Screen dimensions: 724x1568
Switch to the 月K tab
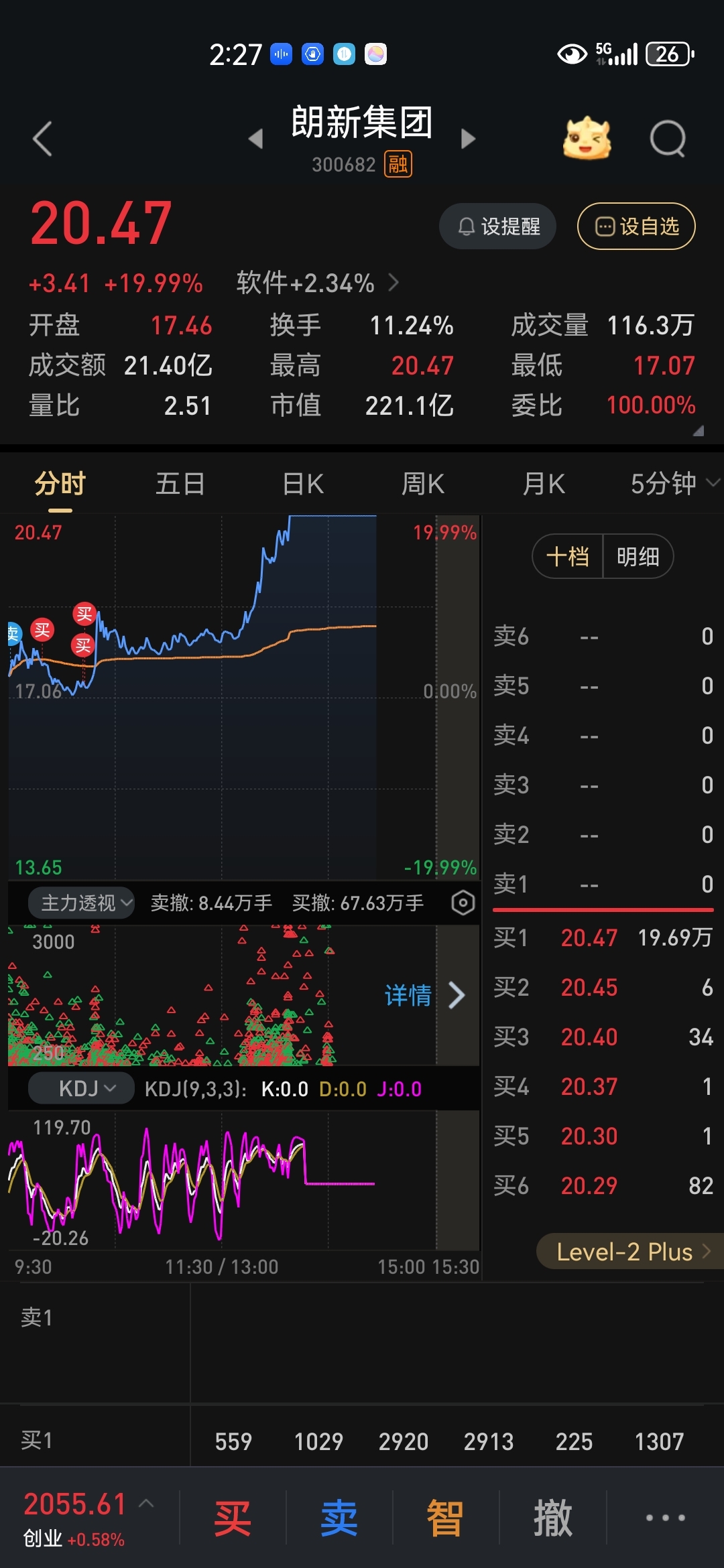[544, 484]
